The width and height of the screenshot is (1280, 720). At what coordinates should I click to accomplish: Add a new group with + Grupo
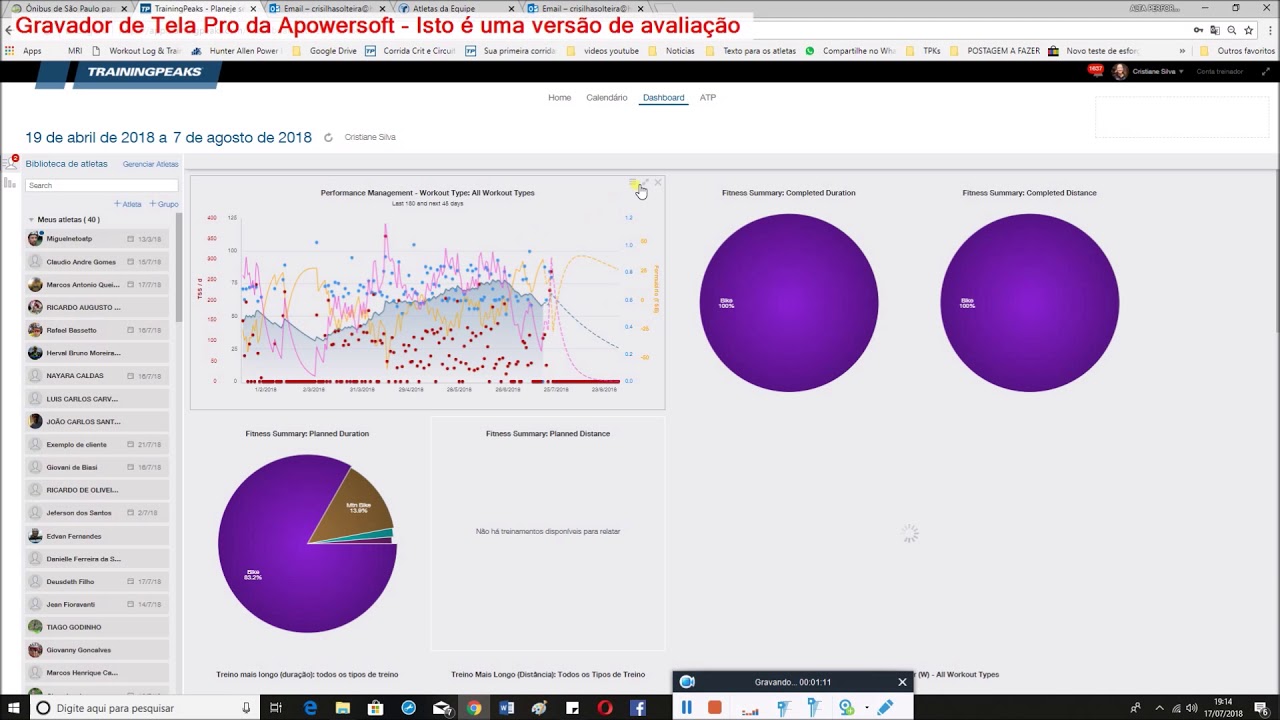(164, 204)
